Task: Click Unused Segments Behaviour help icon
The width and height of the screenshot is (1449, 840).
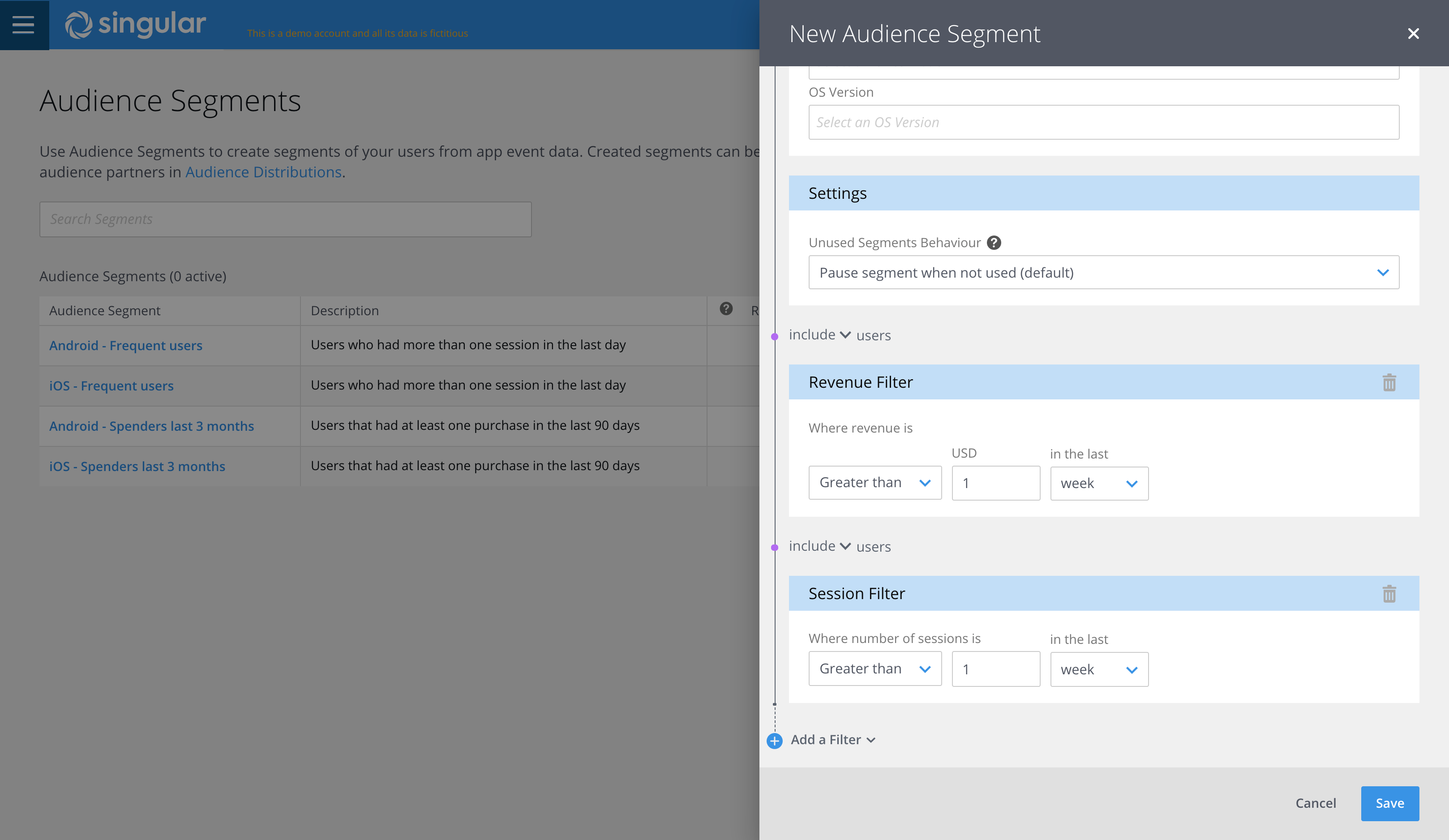Action: (x=994, y=243)
